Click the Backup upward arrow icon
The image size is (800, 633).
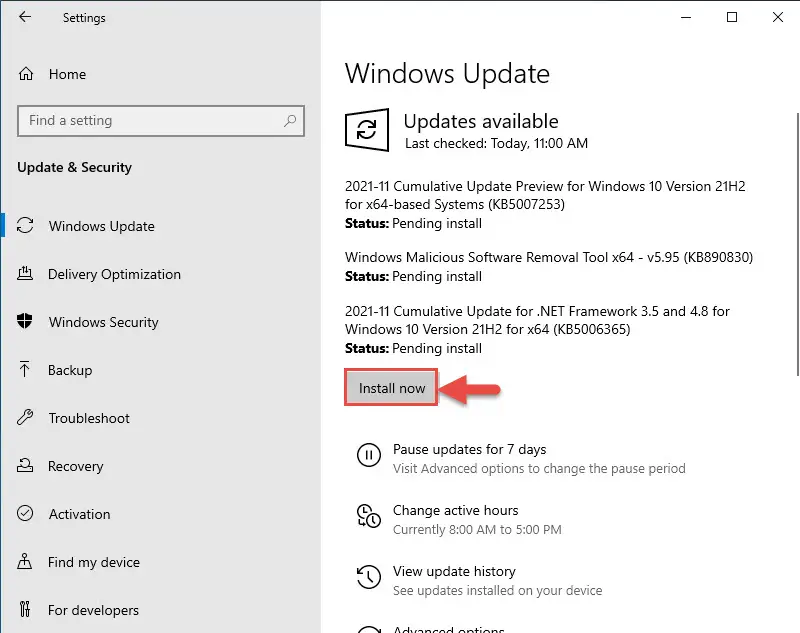[x=24, y=369]
